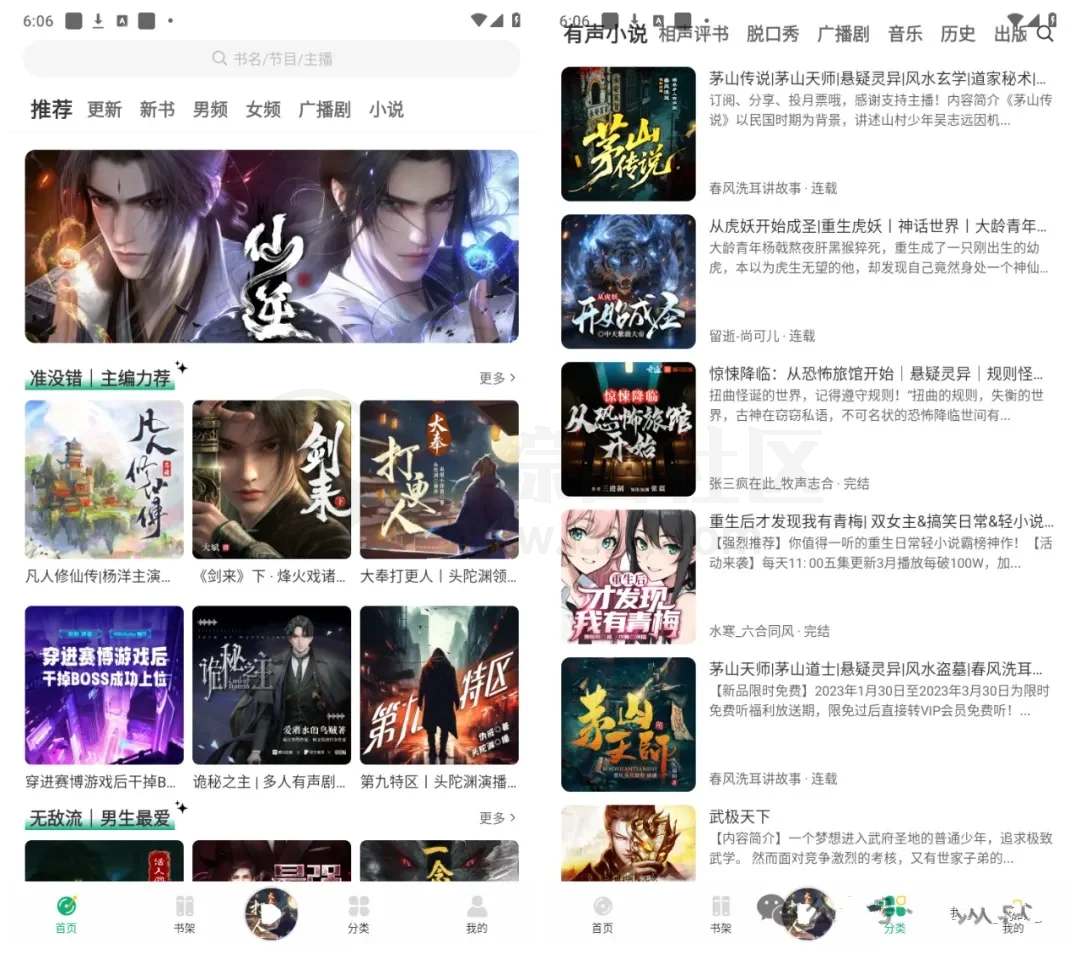Switch to the 女频 tab
1080x954 pixels.
point(262,110)
